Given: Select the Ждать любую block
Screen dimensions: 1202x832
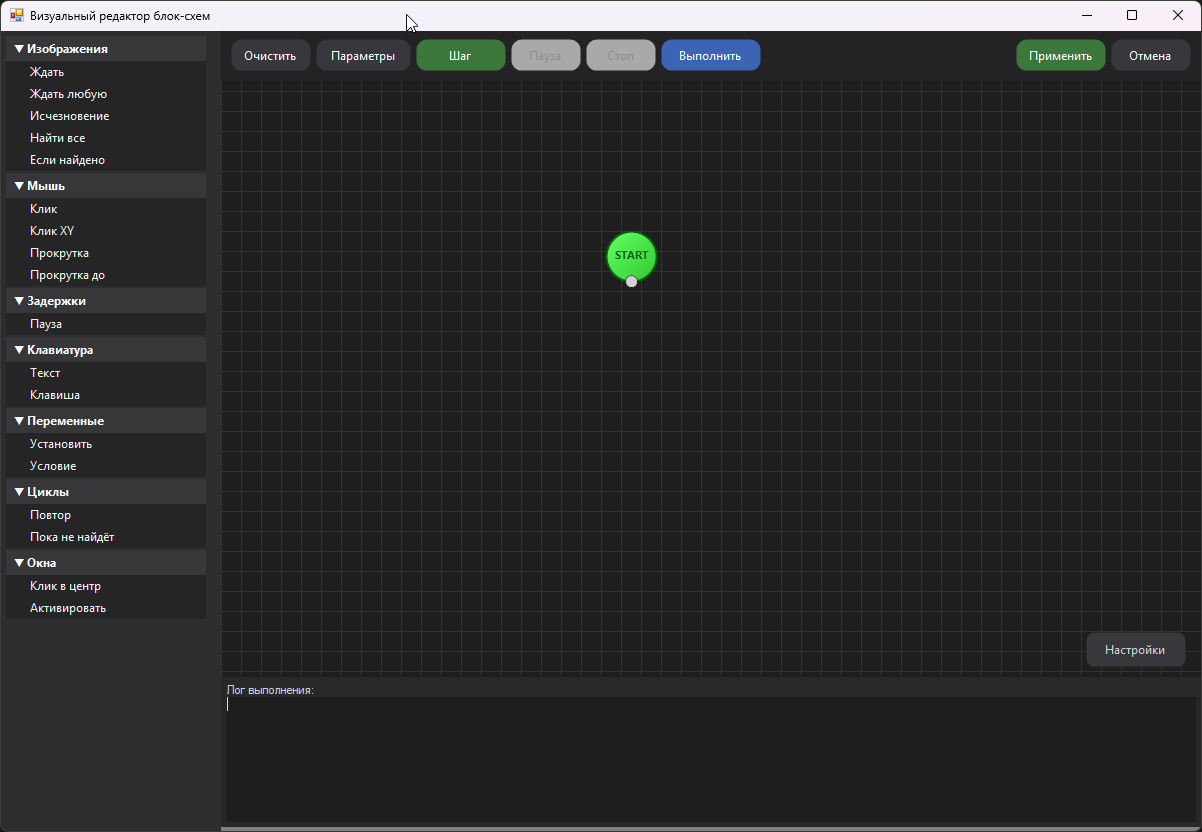Looking at the screenshot, I should click(x=68, y=94).
